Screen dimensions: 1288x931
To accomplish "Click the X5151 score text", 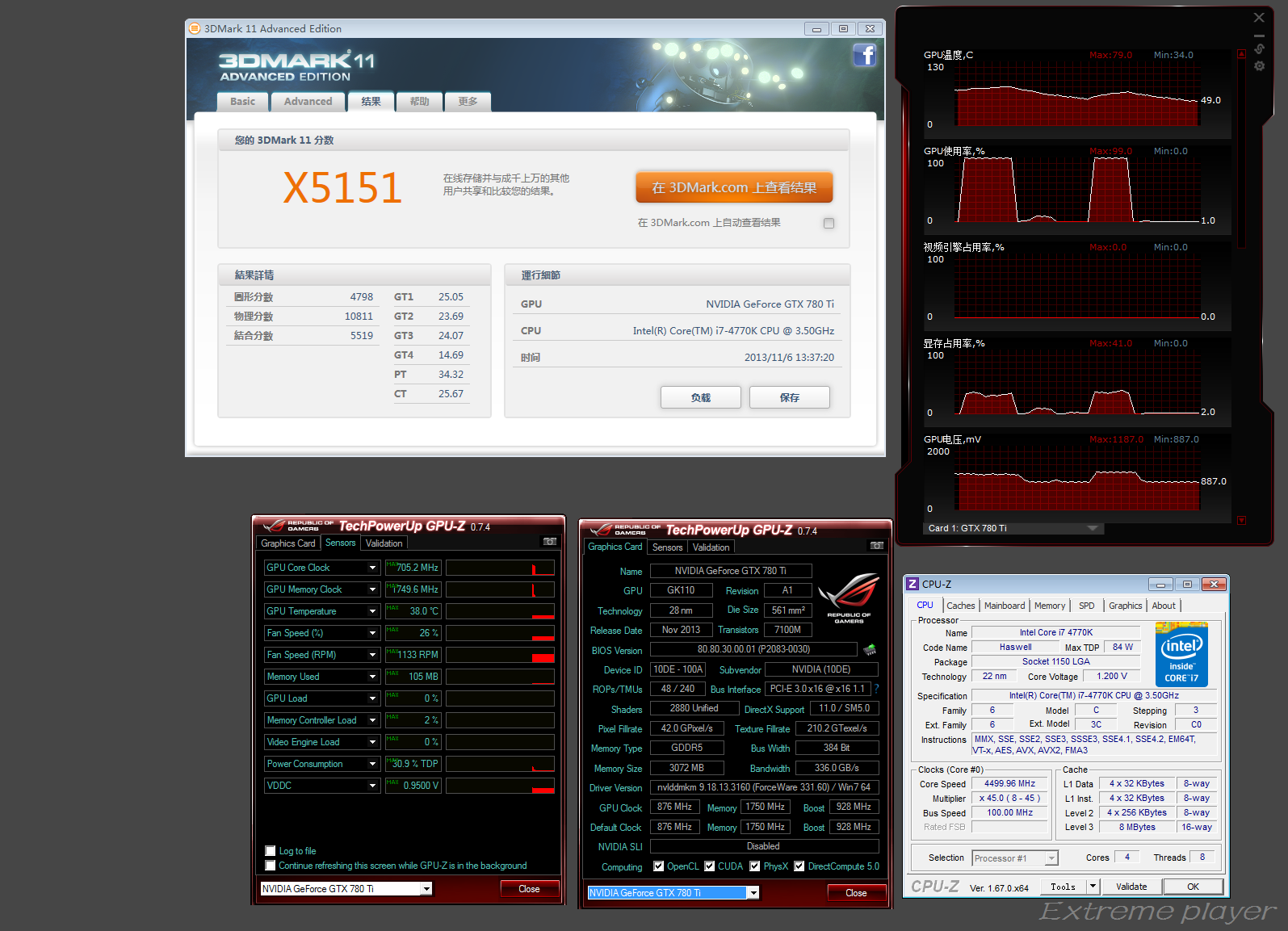I will pyautogui.click(x=342, y=188).
